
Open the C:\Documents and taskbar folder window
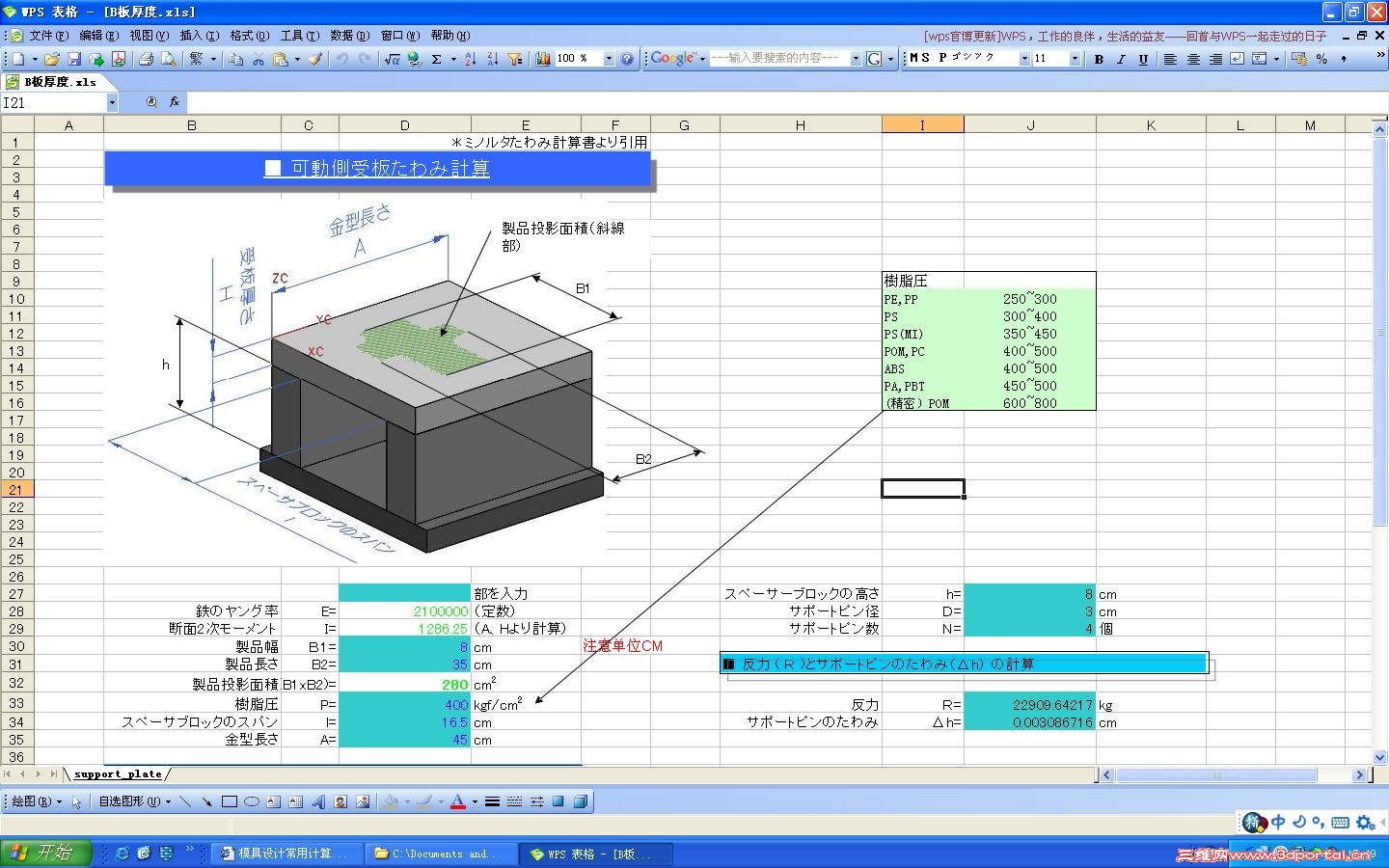(440, 854)
